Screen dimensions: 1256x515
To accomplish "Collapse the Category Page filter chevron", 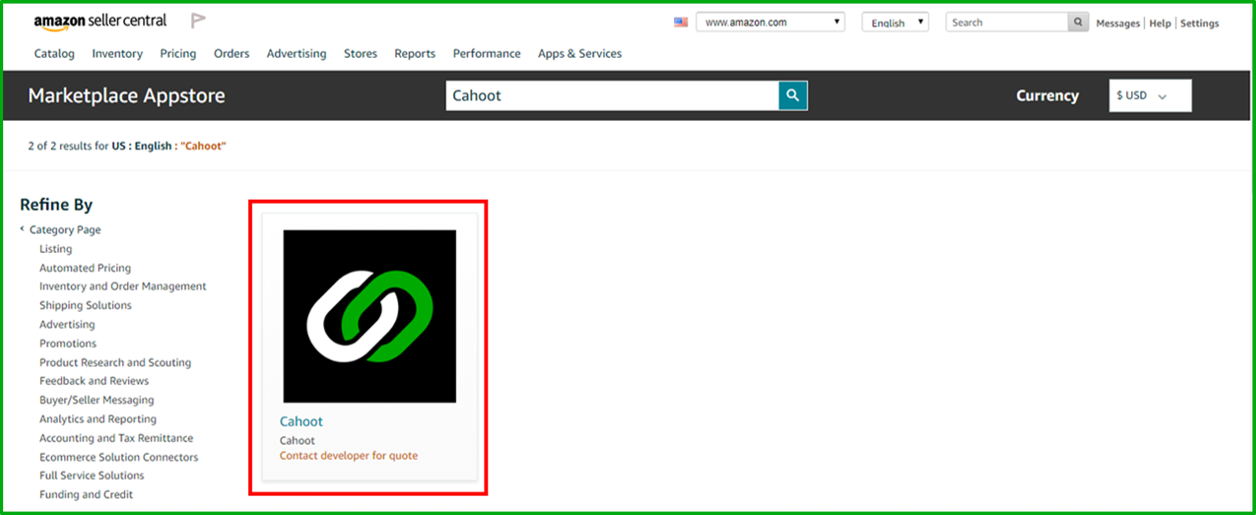I will point(22,229).
